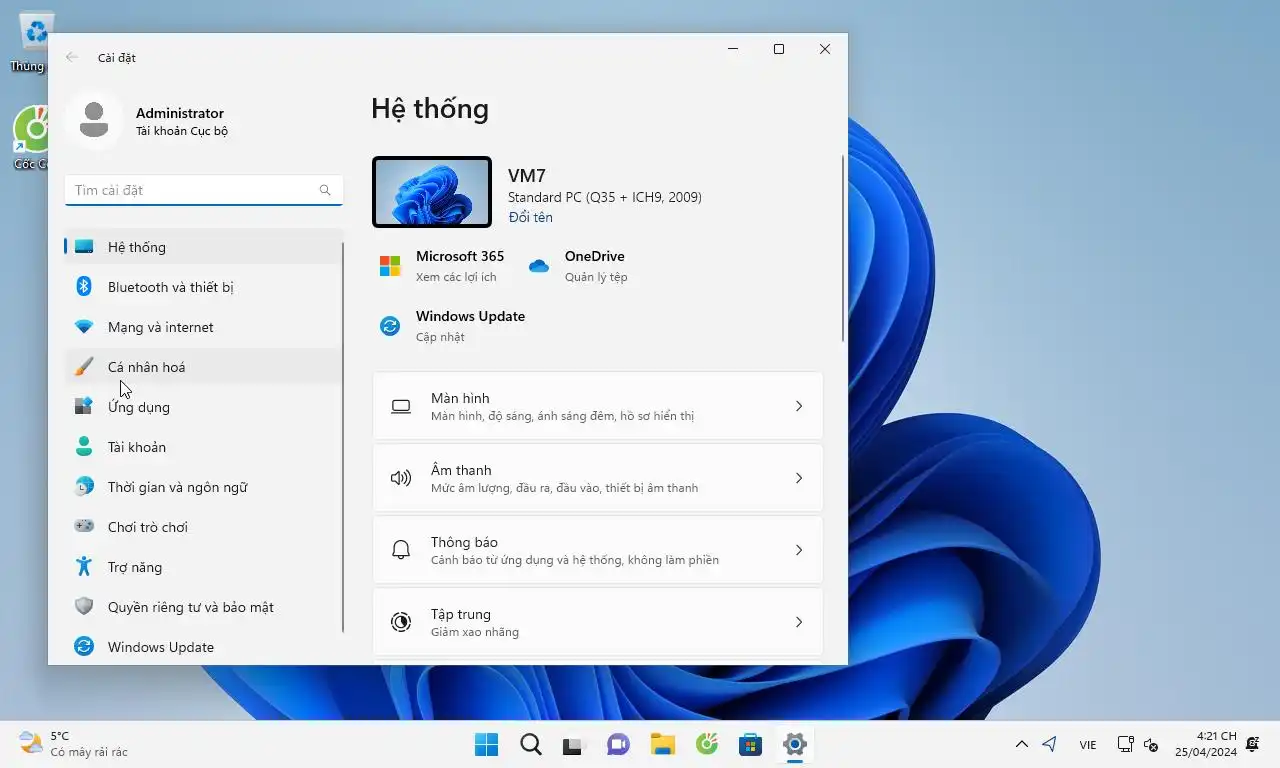1280x768 pixels.
Task: Open the weather widget showing 5°C
Action: 73,744
